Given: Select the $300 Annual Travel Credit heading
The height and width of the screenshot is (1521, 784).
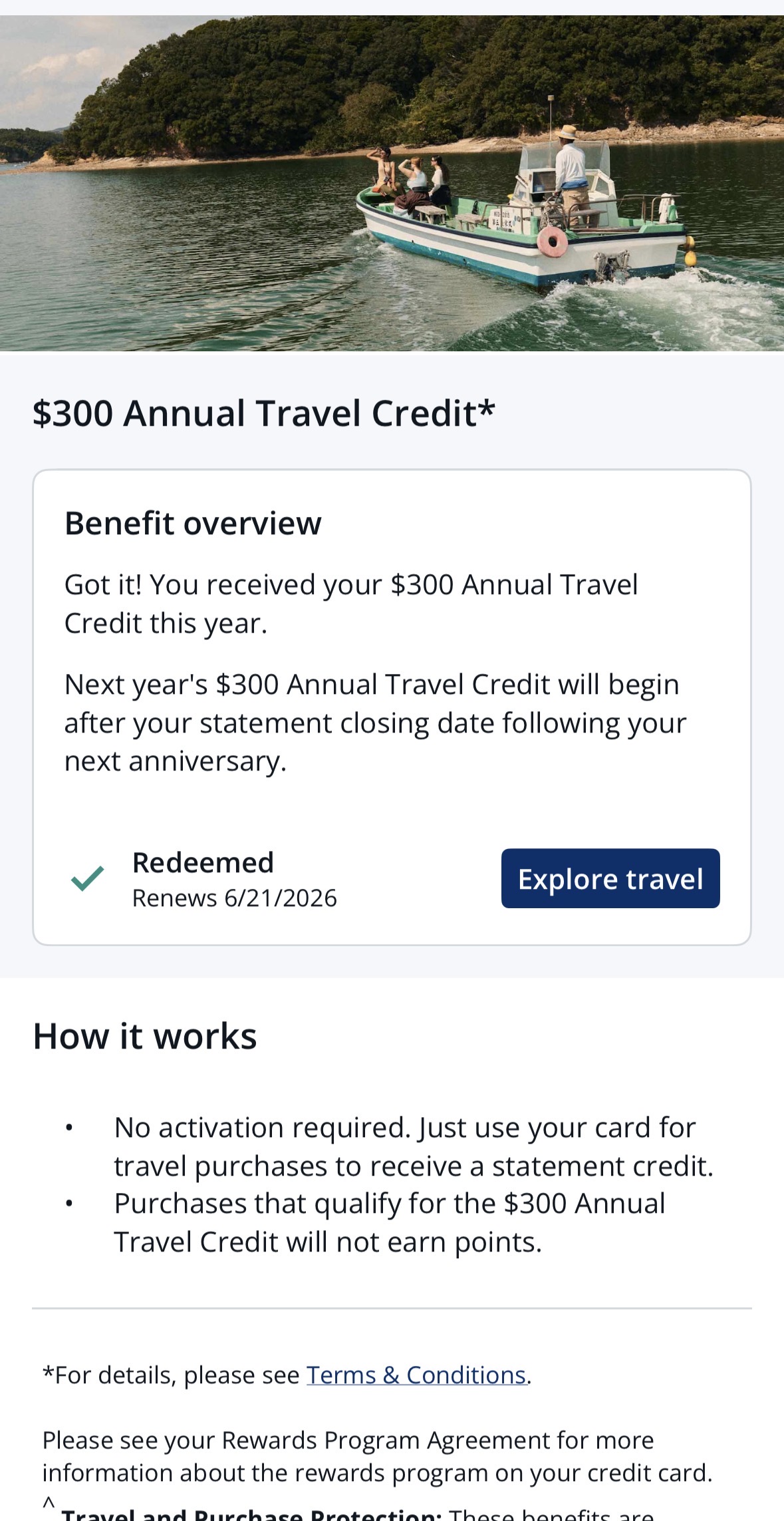Looking at the screenshot, I should tap(263, 413).
